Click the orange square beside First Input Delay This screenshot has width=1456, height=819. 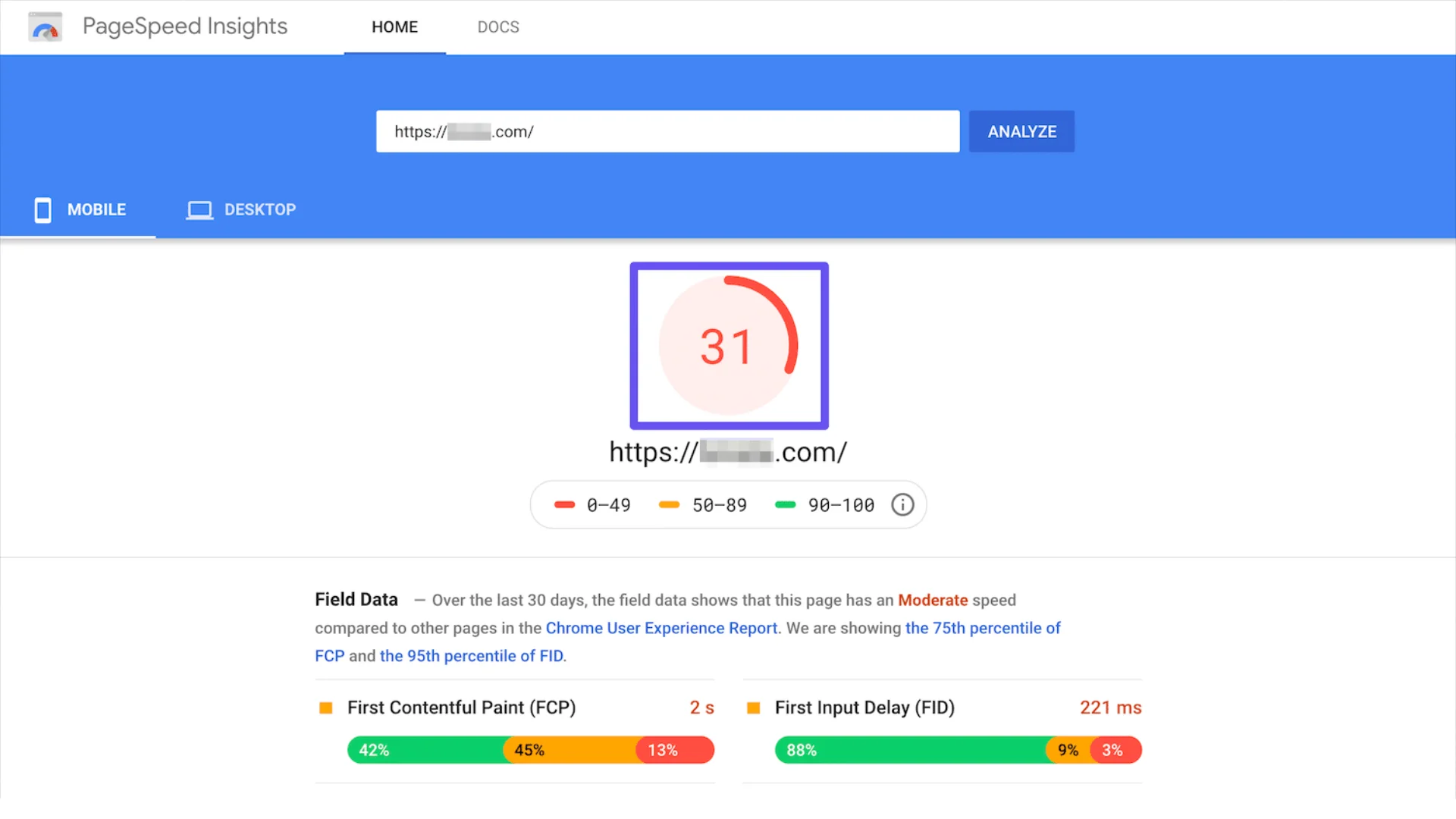[753, 707]
